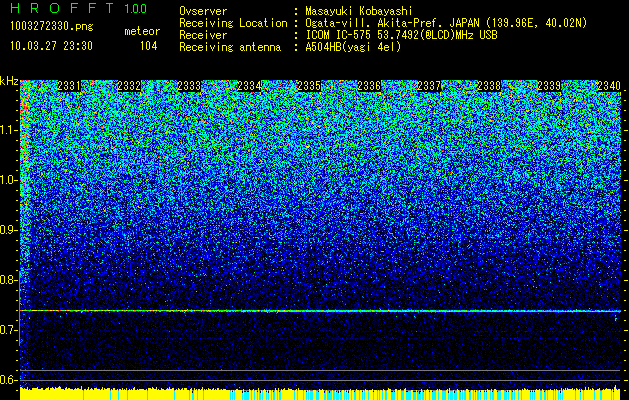Select the filename 1003272330.png
Image resolution: width=629 pixels, height=400 pixels.
52,27
